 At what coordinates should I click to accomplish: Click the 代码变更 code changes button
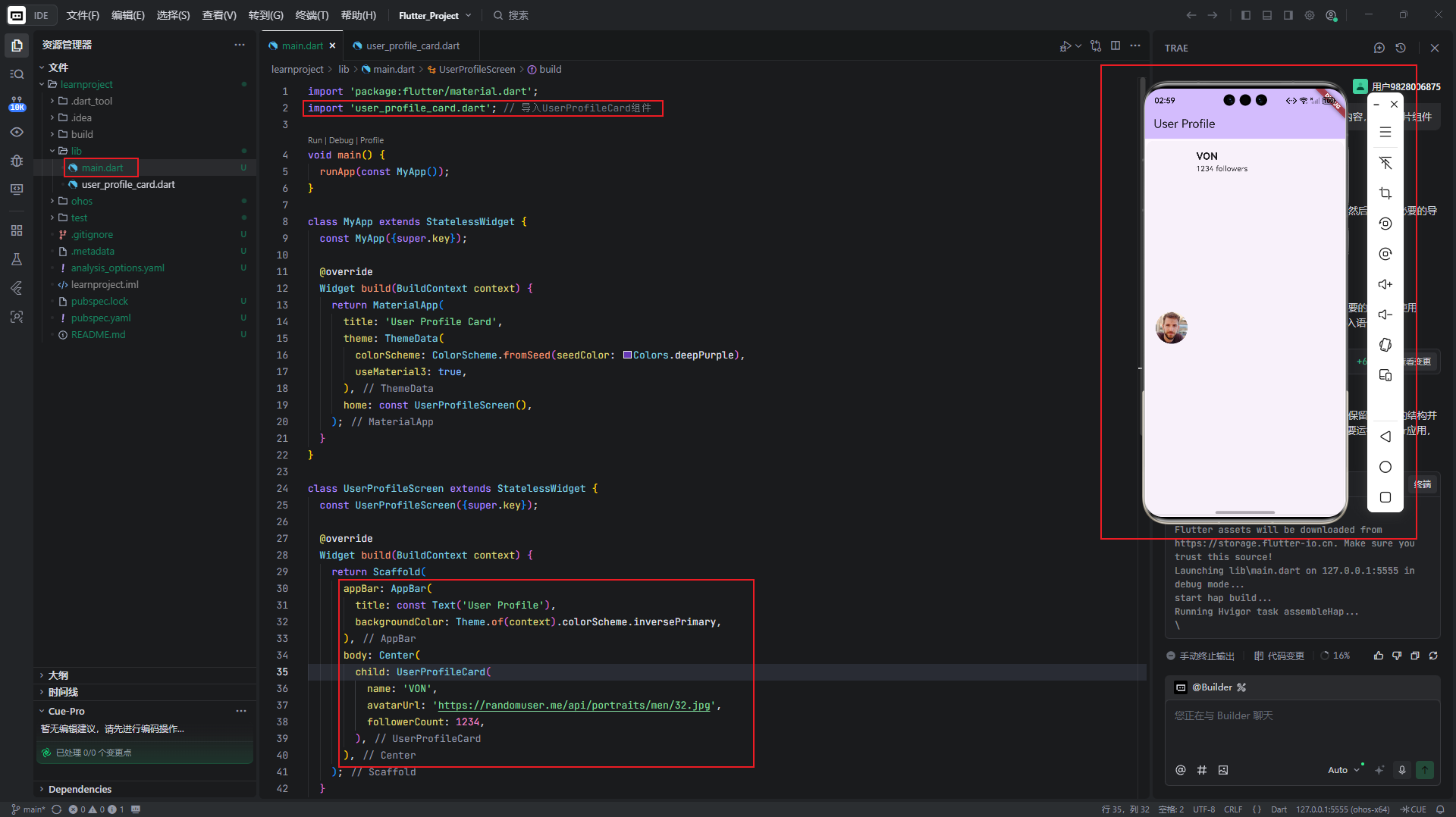click(x=1279, y=656)
